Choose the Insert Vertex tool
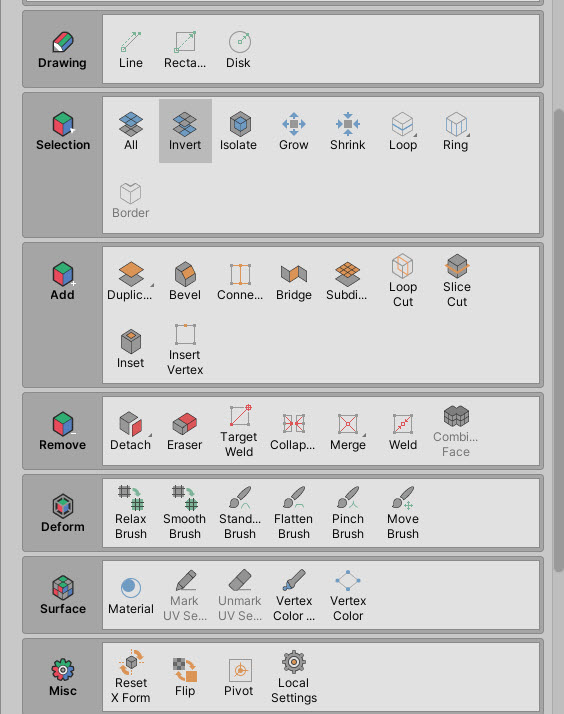Viewport: 564px width, 714px height. (185, 350)
